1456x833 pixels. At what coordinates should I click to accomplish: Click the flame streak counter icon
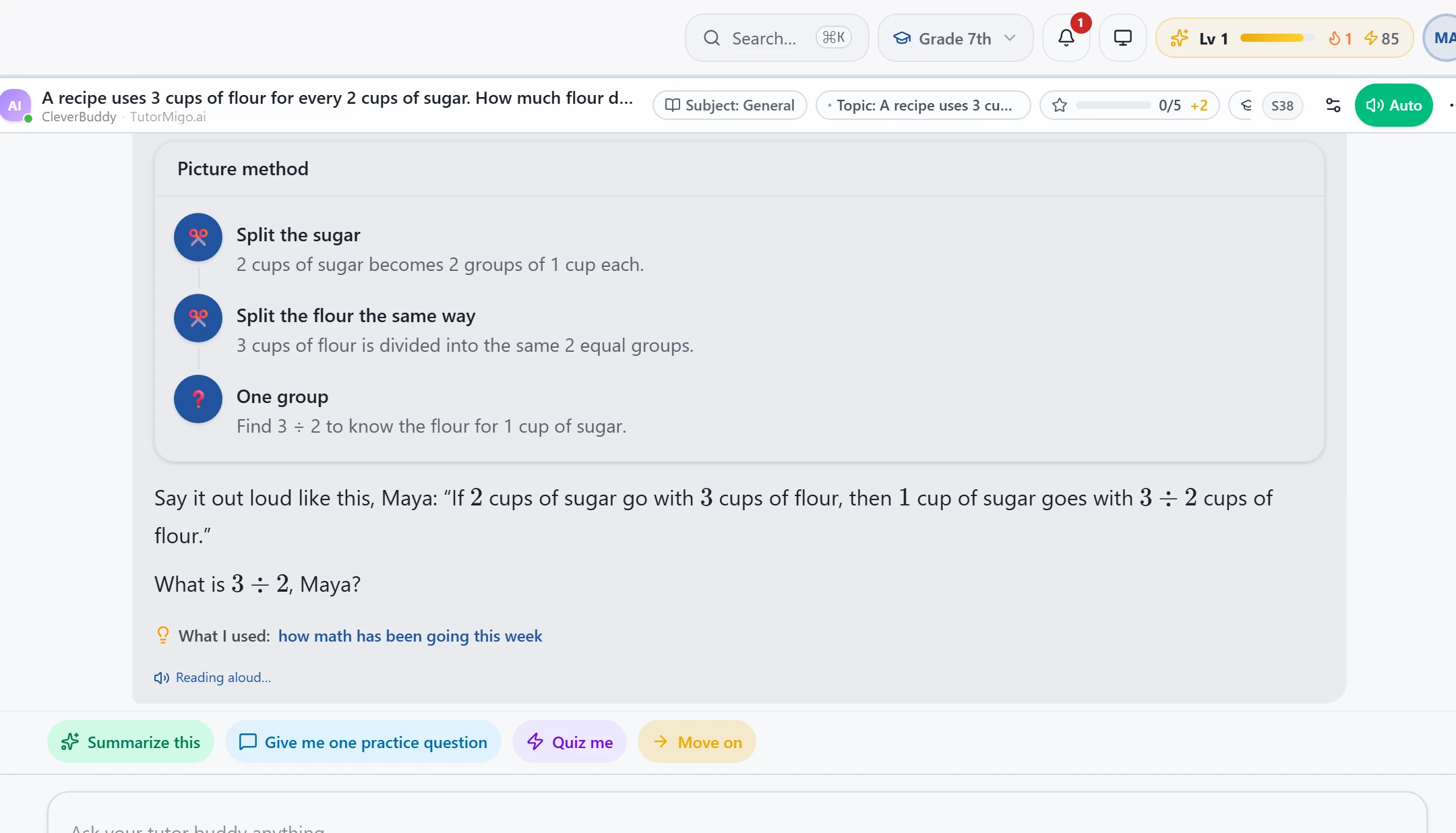coord(1334,38)
